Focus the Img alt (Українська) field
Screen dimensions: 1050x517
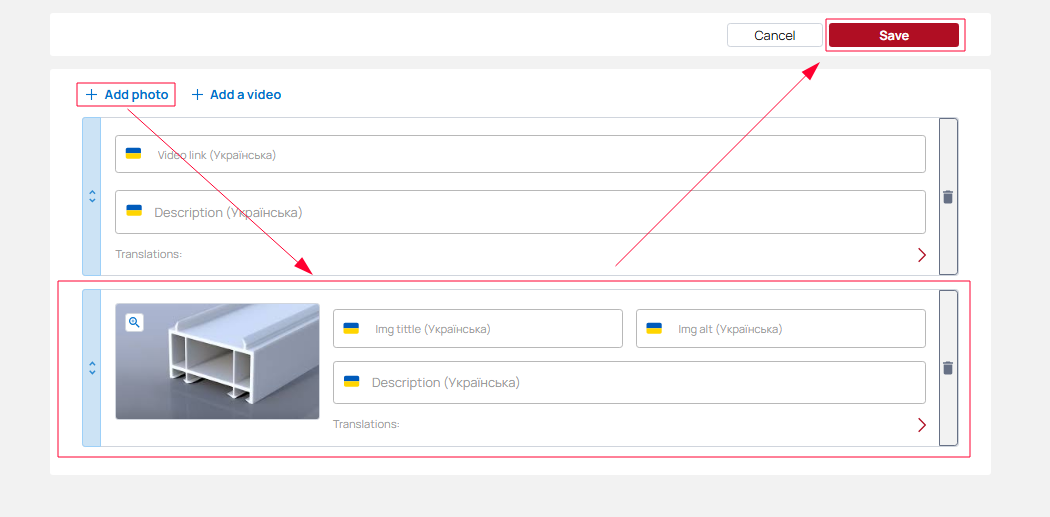tap(781, 328)
